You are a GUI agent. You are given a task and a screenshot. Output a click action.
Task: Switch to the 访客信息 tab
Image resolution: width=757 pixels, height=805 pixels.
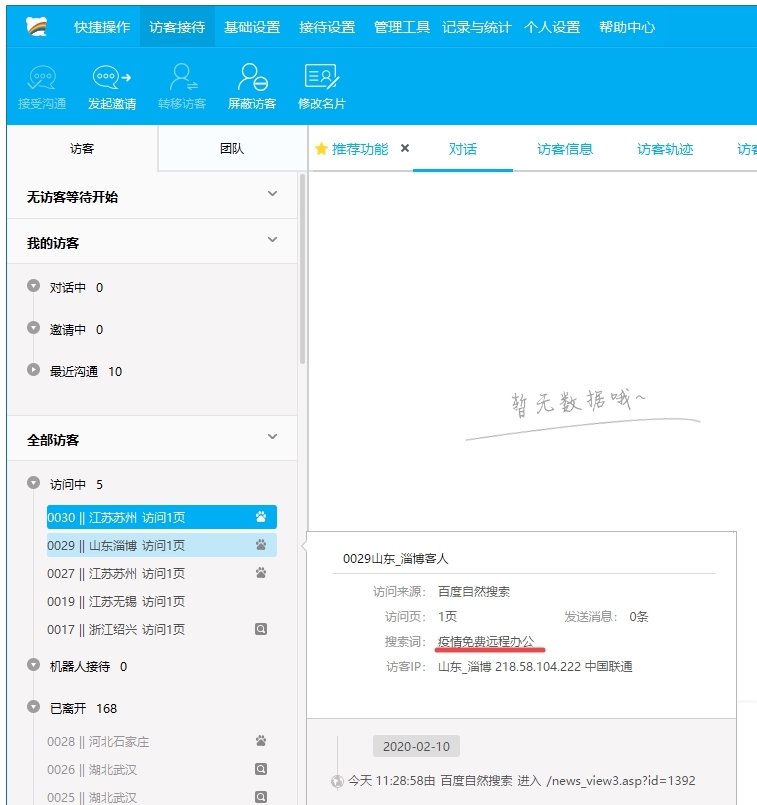564,149
